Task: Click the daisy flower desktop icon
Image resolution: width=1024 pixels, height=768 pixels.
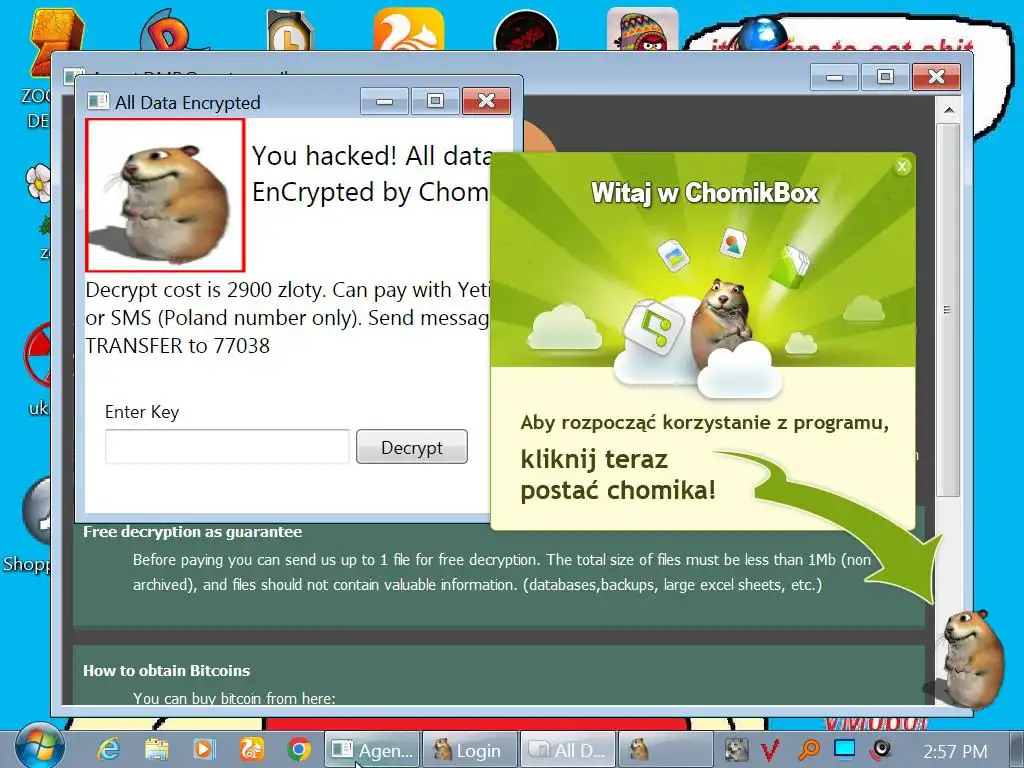Action: [x=39, y=182]
